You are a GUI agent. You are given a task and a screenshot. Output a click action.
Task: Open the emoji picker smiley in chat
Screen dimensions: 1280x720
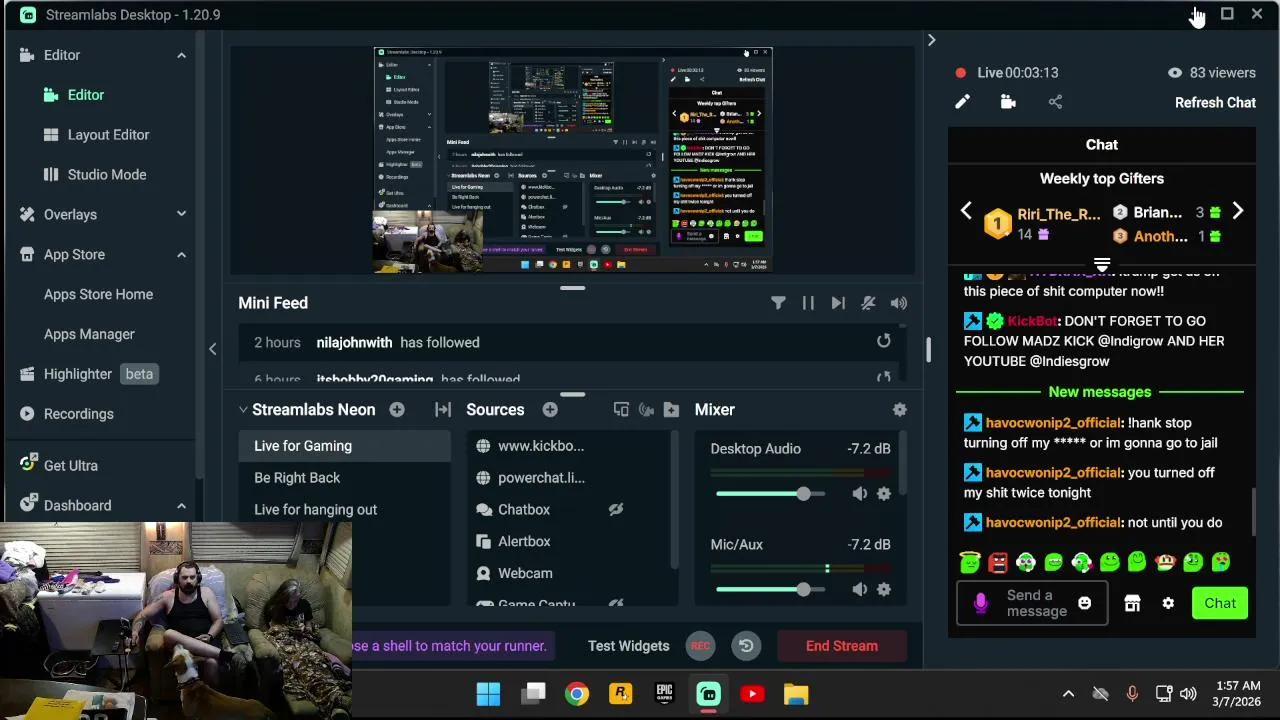(x=1085, y=603)
